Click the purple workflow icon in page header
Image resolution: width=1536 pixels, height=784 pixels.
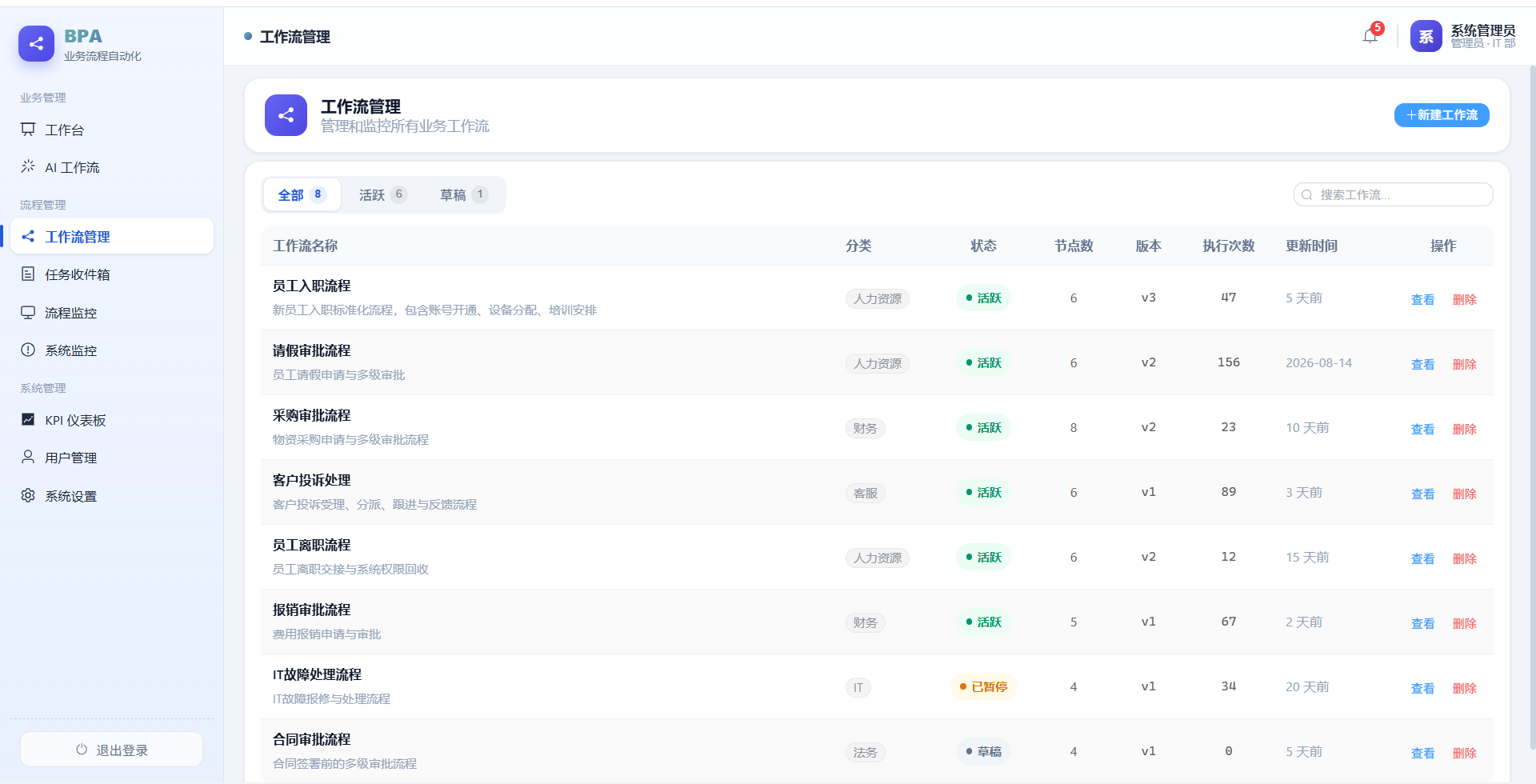286,115
